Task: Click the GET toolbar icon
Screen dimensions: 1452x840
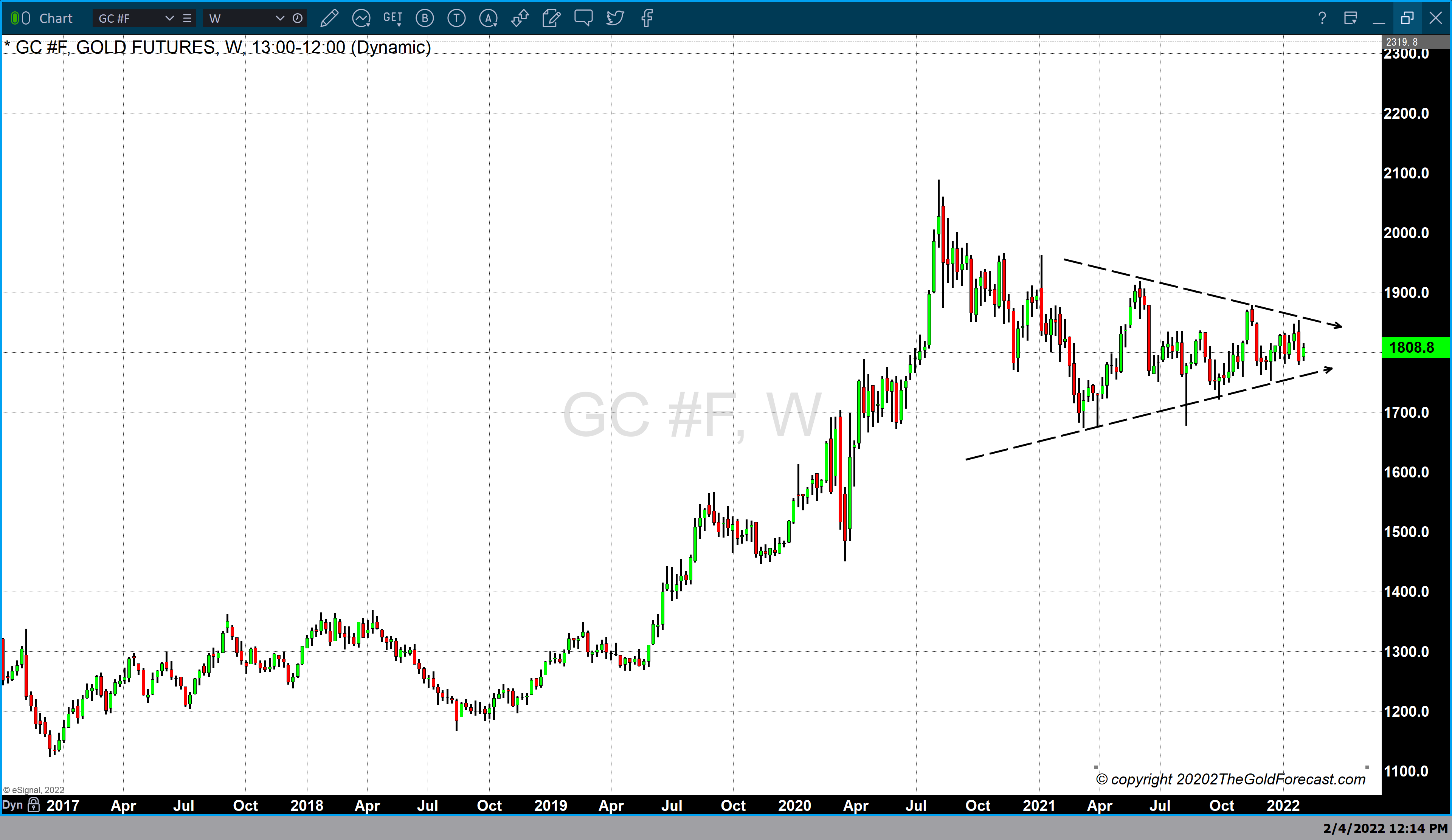Action: (393, 19)
